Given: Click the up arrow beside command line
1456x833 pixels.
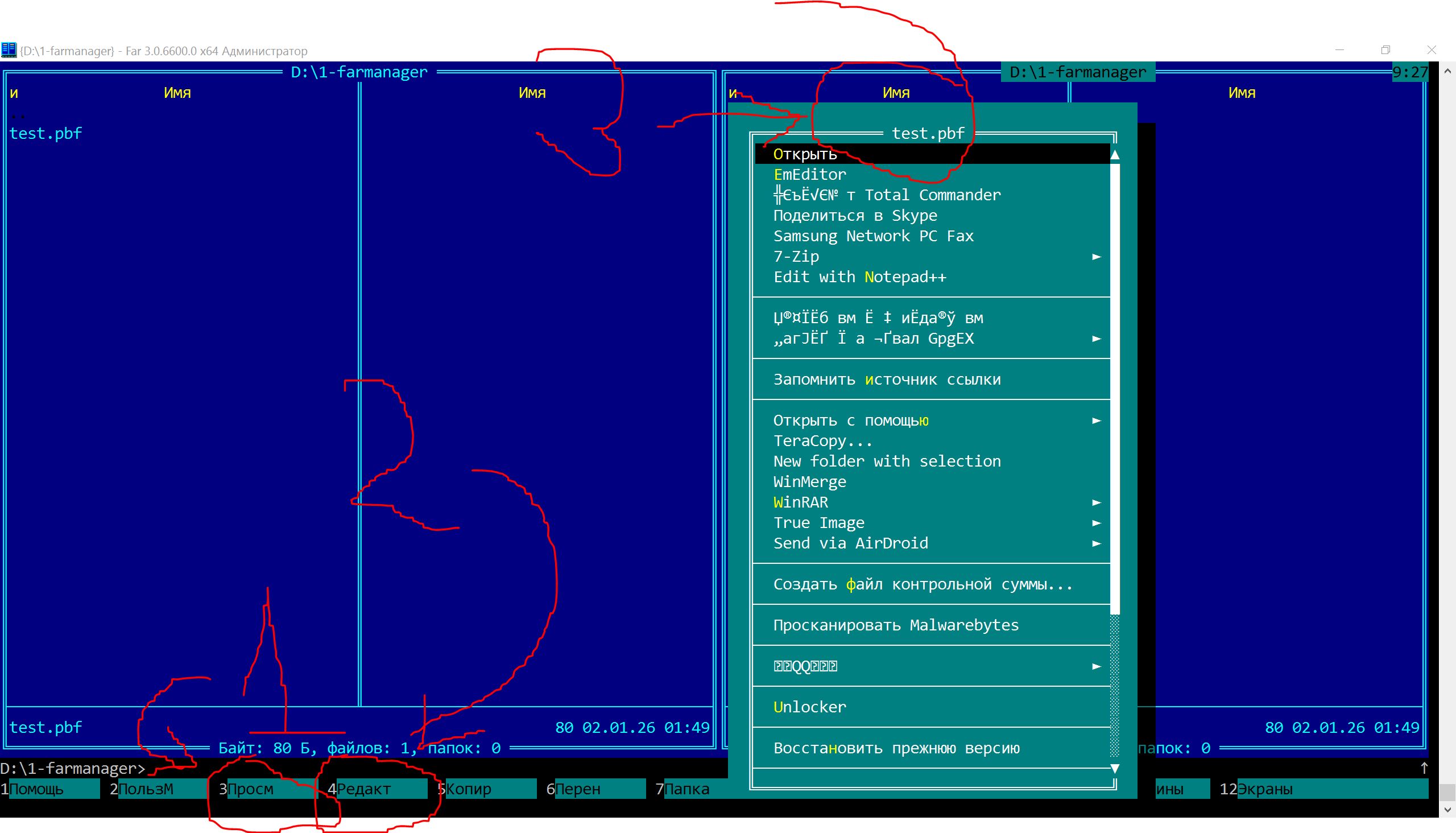Looking at the screenshot, I should (1424, 768).
